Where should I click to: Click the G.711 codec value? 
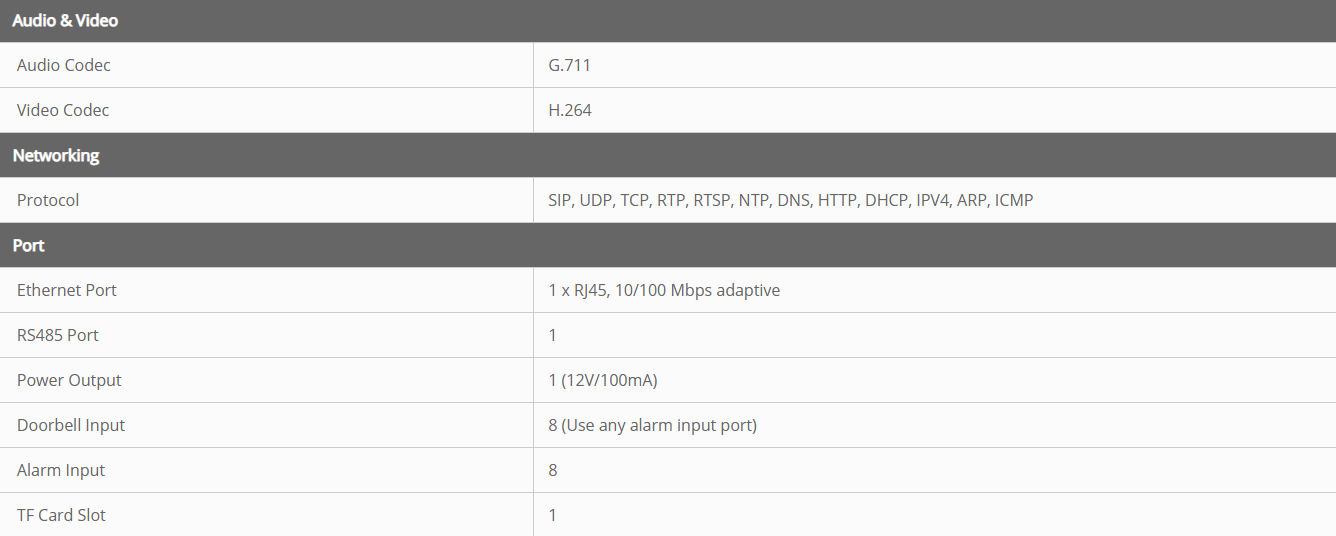coord(570,65)
